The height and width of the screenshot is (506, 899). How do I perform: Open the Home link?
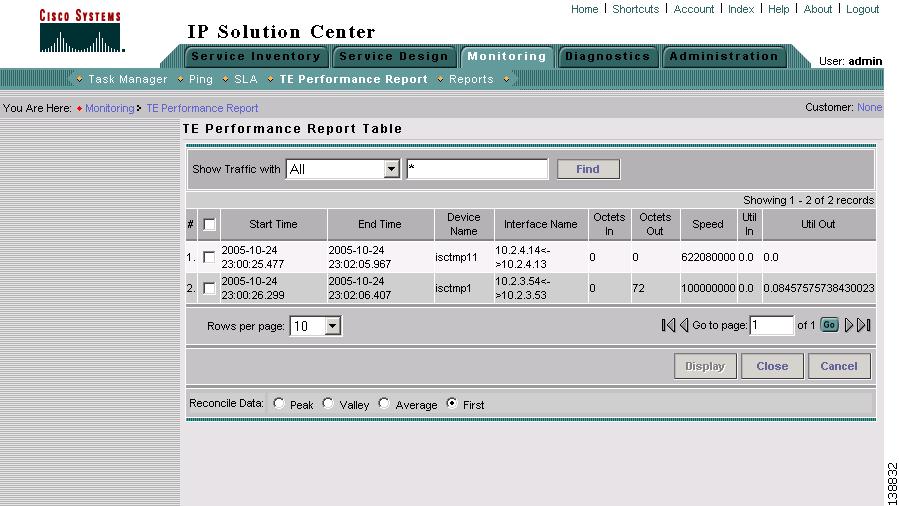[x=584, y=9]
